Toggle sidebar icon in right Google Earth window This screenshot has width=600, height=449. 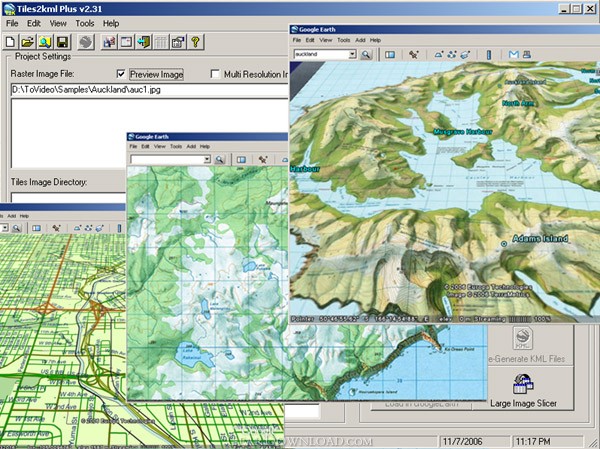(390, 54)
